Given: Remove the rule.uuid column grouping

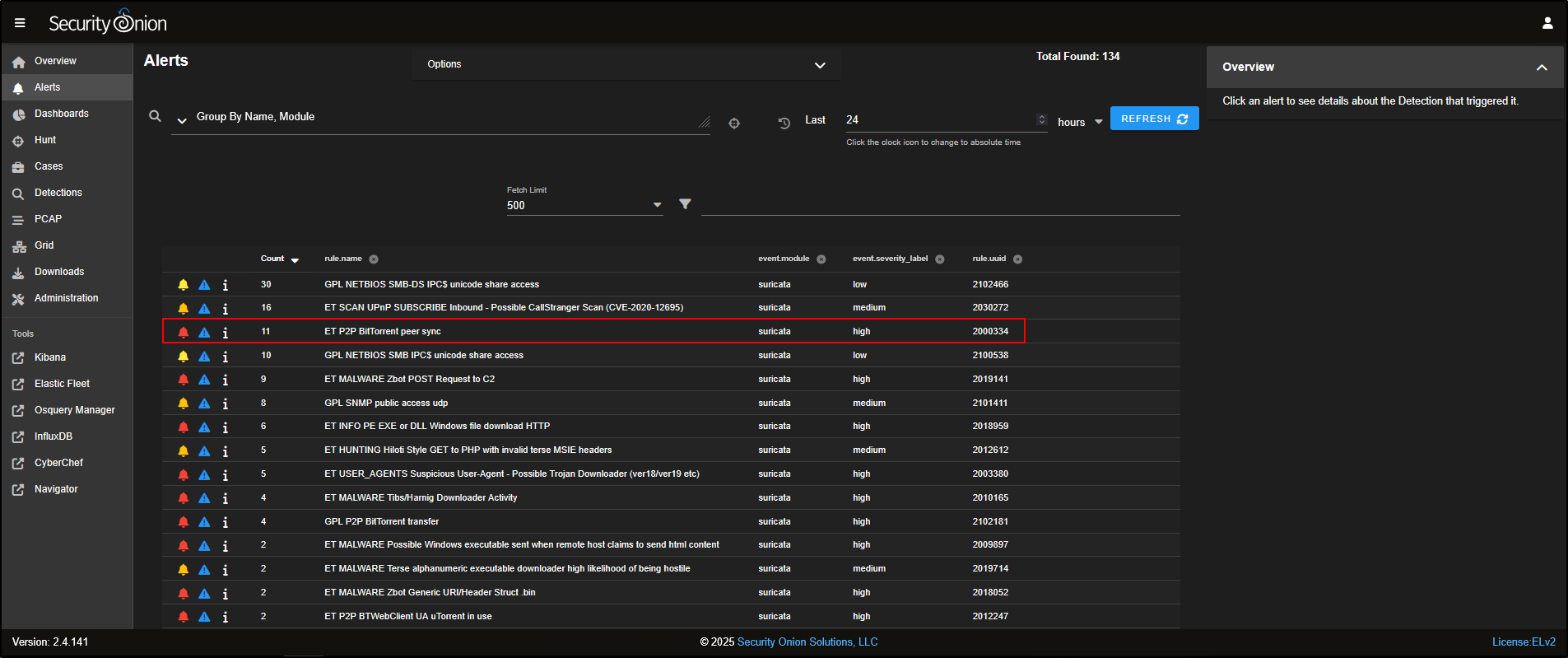Looking at the screenshot, I should click(1018, 259).
